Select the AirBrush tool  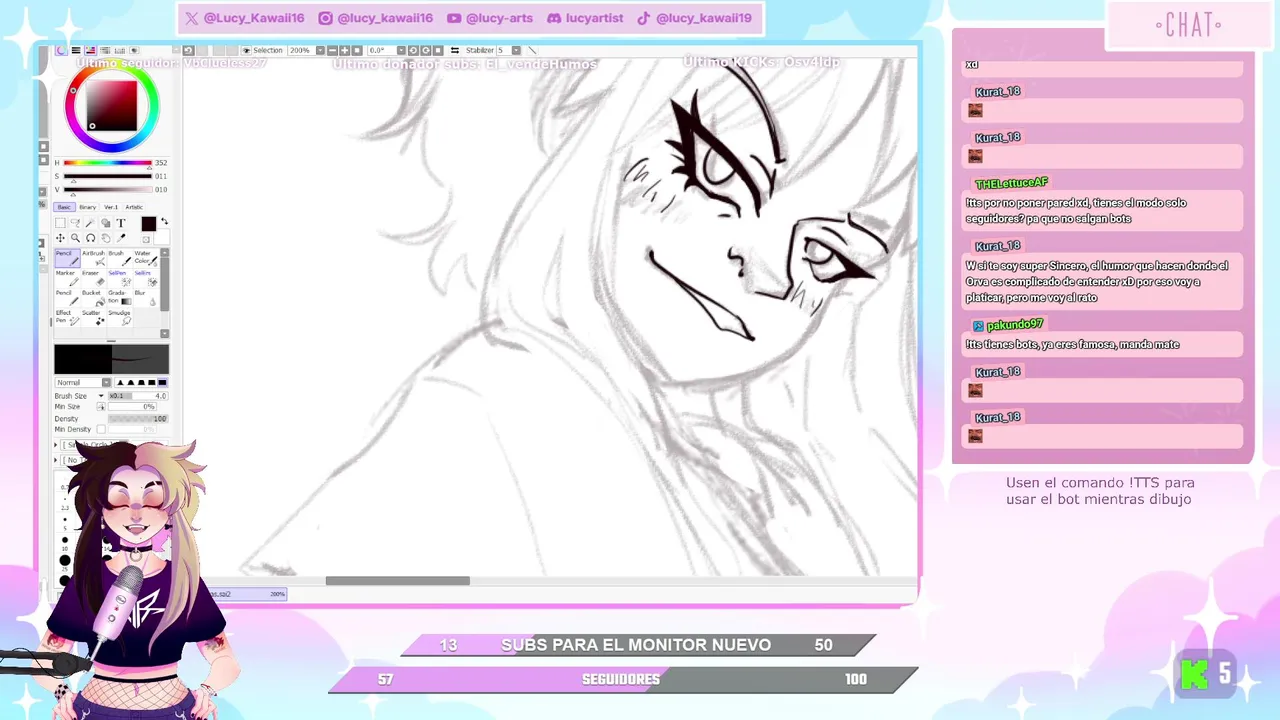(x=93, y=260)
